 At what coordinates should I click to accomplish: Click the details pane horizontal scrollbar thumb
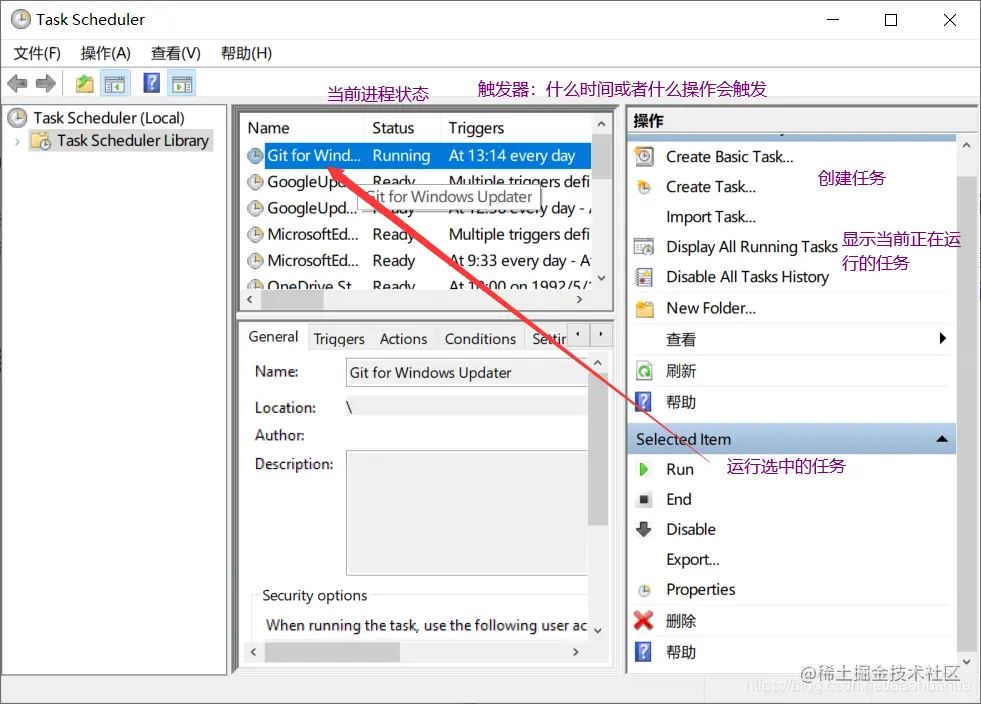click(332, 652)
